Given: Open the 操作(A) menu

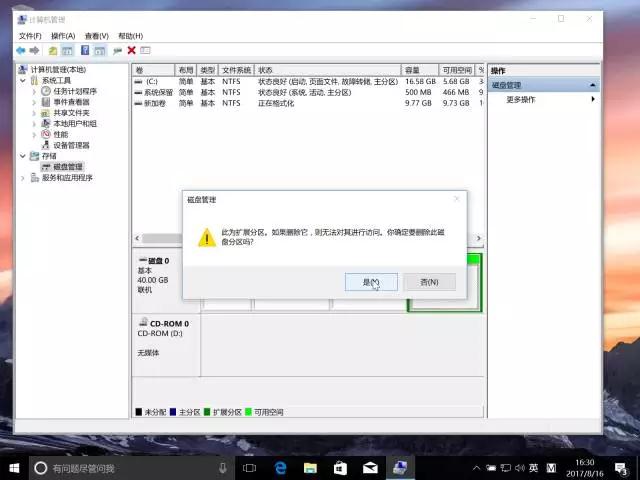Looking at the screenshot, I should coord(63,36).
